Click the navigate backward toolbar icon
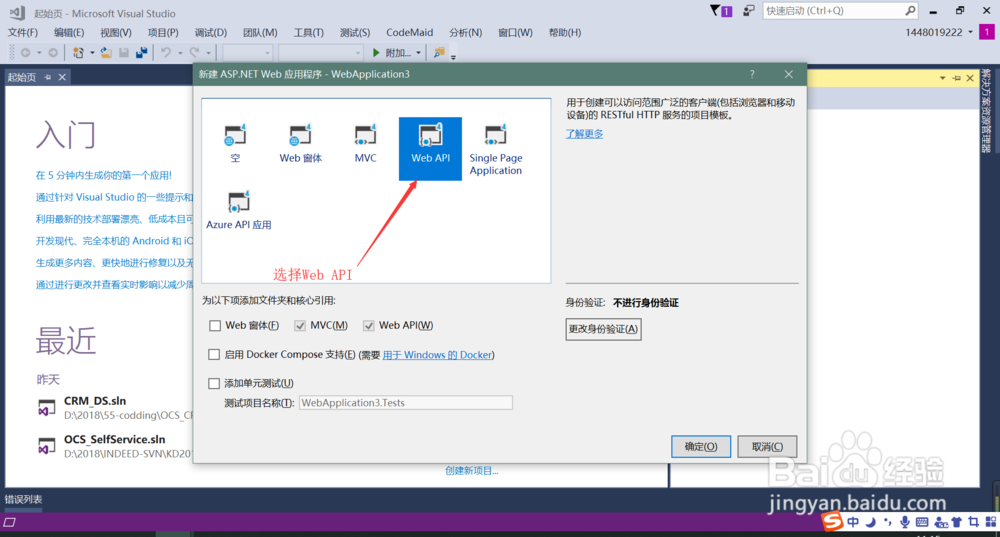Image resolution: width=1000 pixels, height=537 pixels. pos(26,53)
